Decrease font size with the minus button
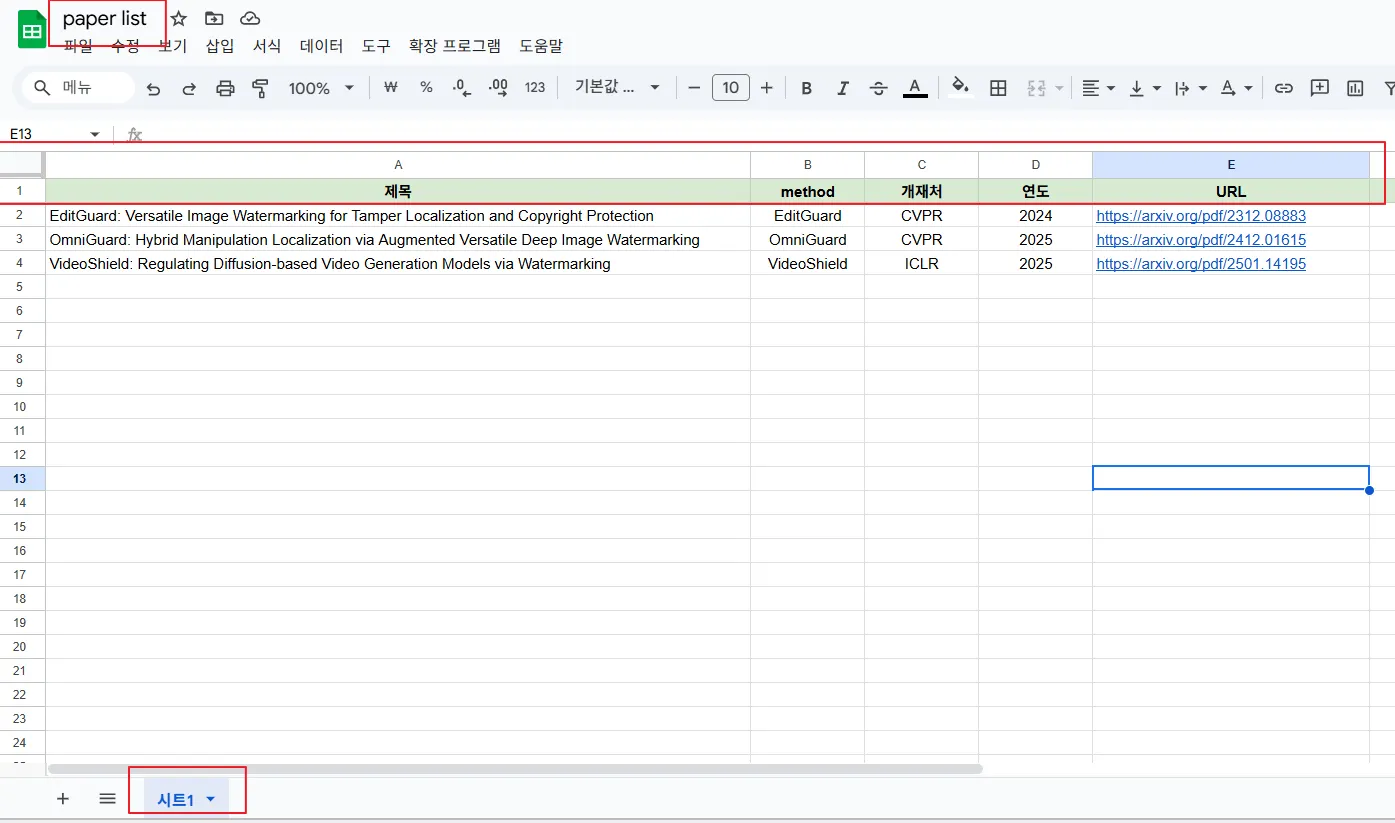Image resolution: width=1395 pixels, height=823 pixels. point(694,88)
